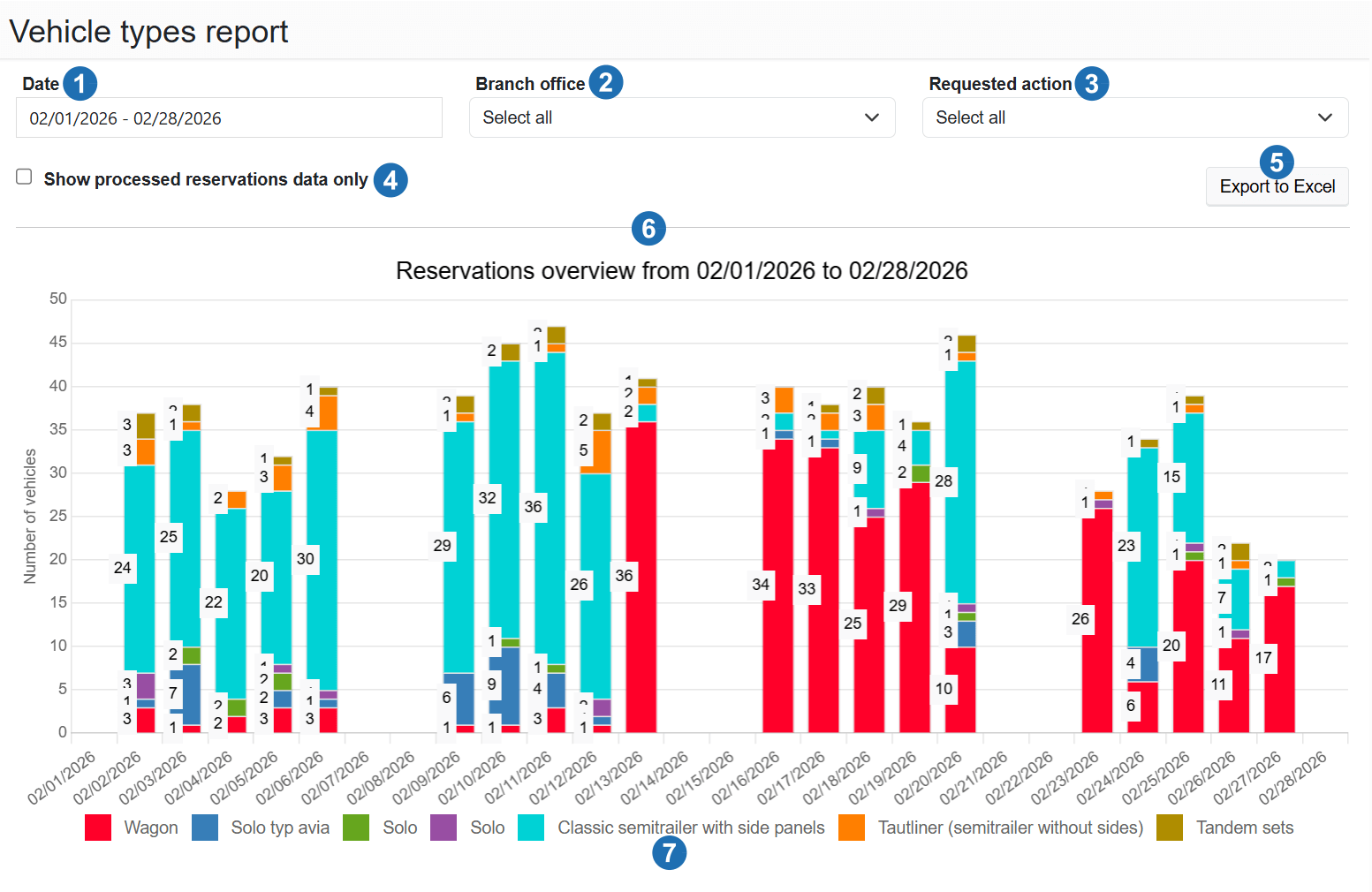1372x892 pixels.
Task: Click the number 5 badge above Export to Excel
Action: (x=1277, y=163)
